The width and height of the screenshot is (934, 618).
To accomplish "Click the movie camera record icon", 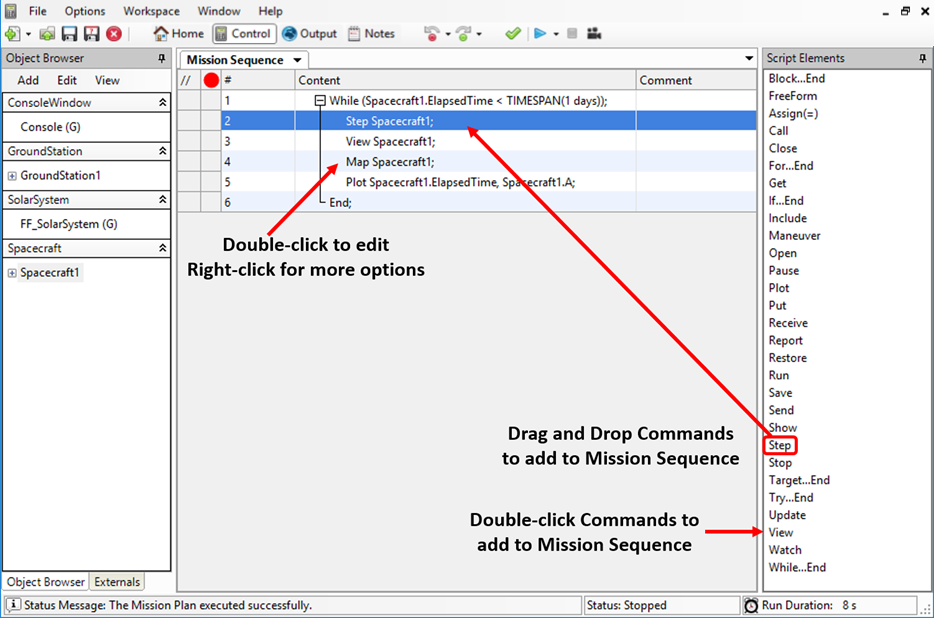I will (x=594, y=34).
